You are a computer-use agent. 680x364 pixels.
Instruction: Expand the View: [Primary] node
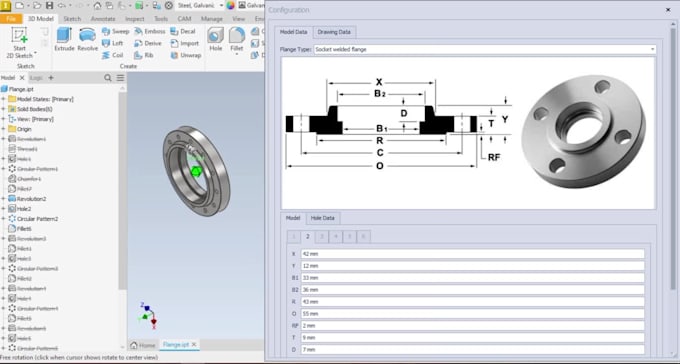[x=3, y=119]
